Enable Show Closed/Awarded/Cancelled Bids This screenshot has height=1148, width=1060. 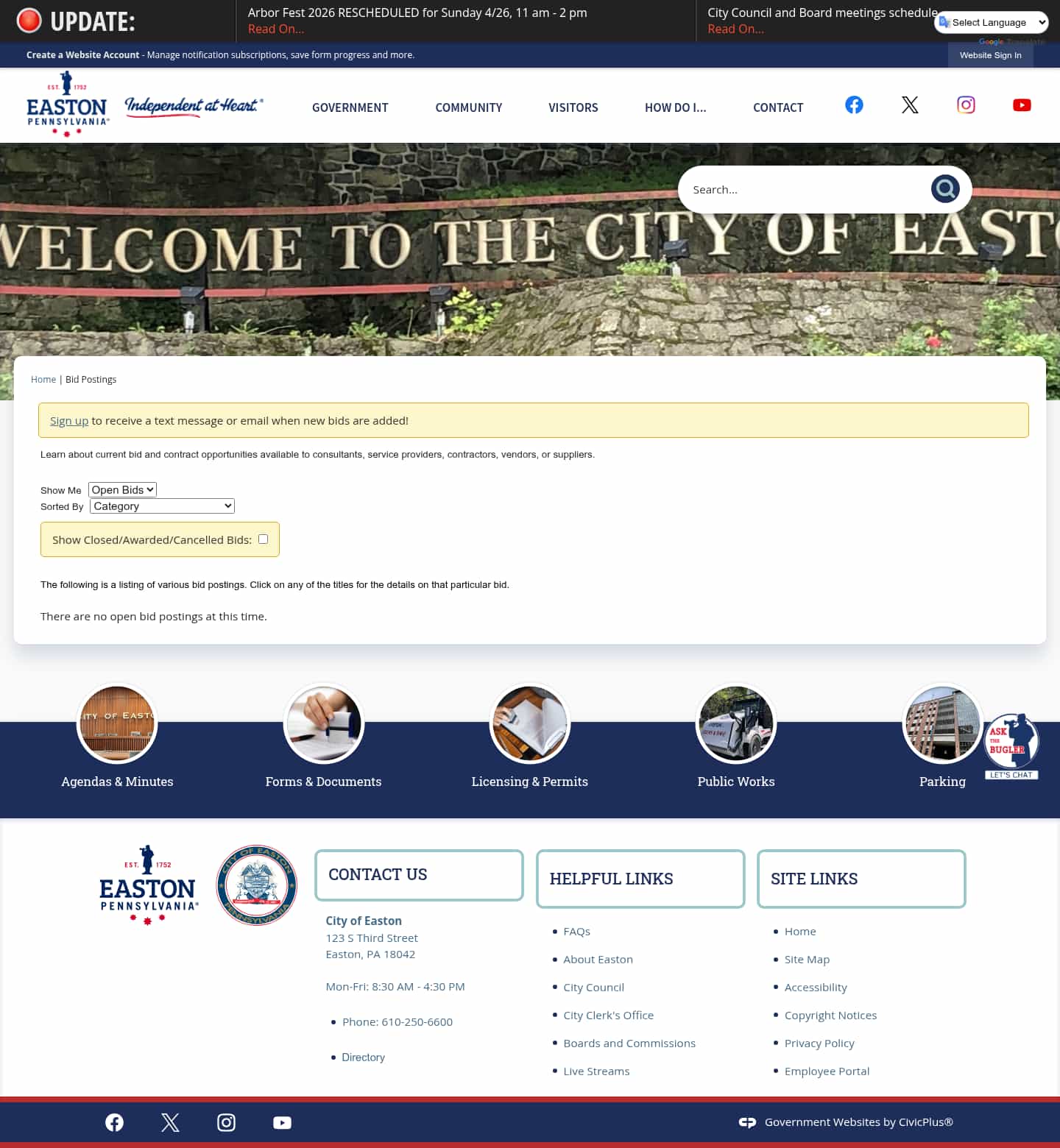(x=263, y=539)
